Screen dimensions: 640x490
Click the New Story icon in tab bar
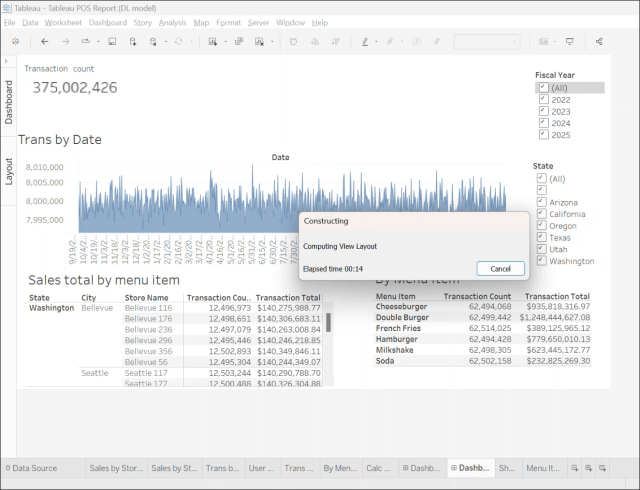[602, 468]
